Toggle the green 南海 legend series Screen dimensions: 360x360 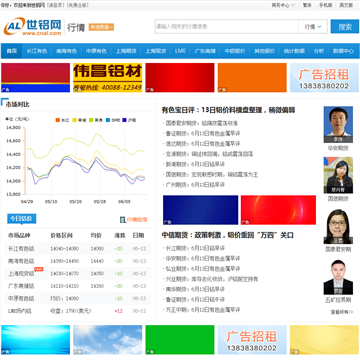click(96, 120)
